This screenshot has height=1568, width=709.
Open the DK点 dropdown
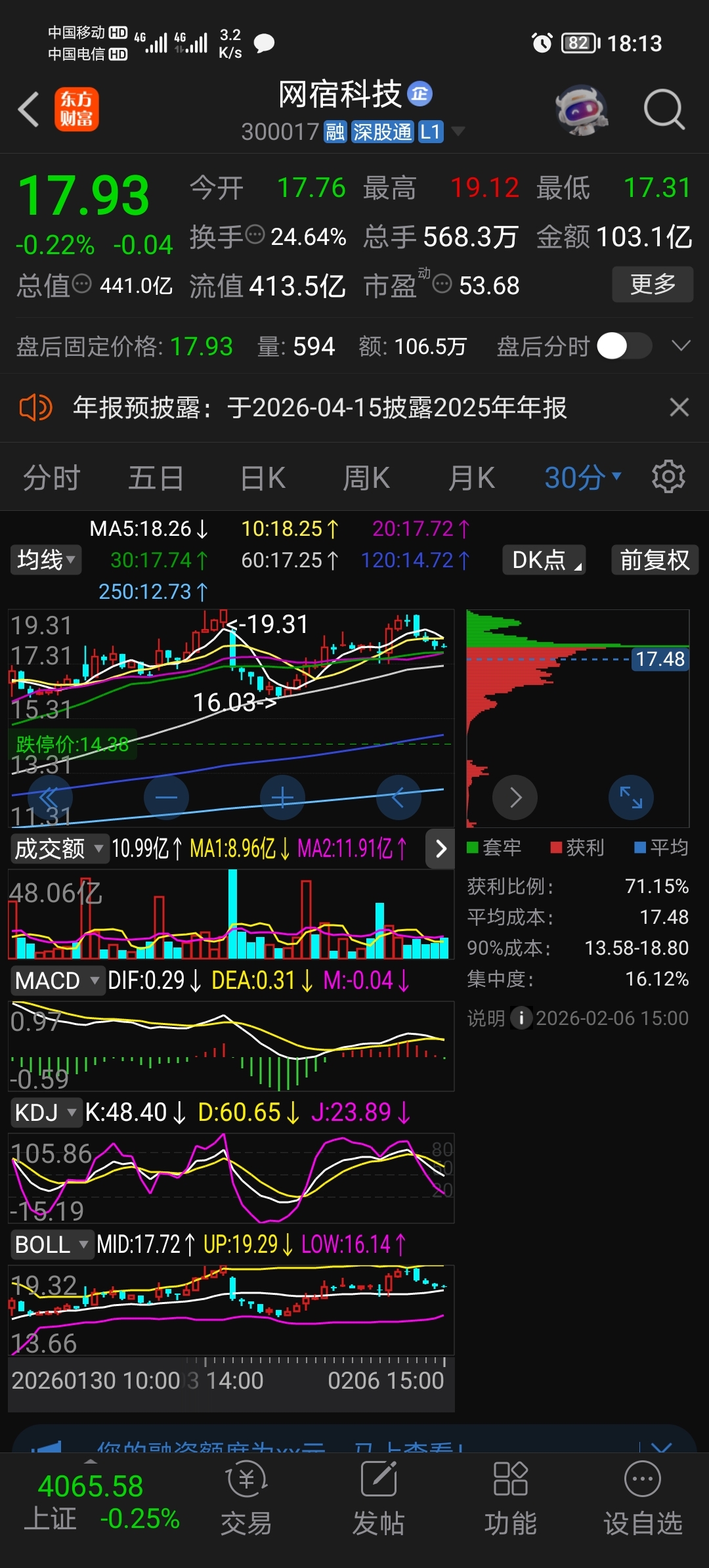pyautogui.click(x=544, y=560)
